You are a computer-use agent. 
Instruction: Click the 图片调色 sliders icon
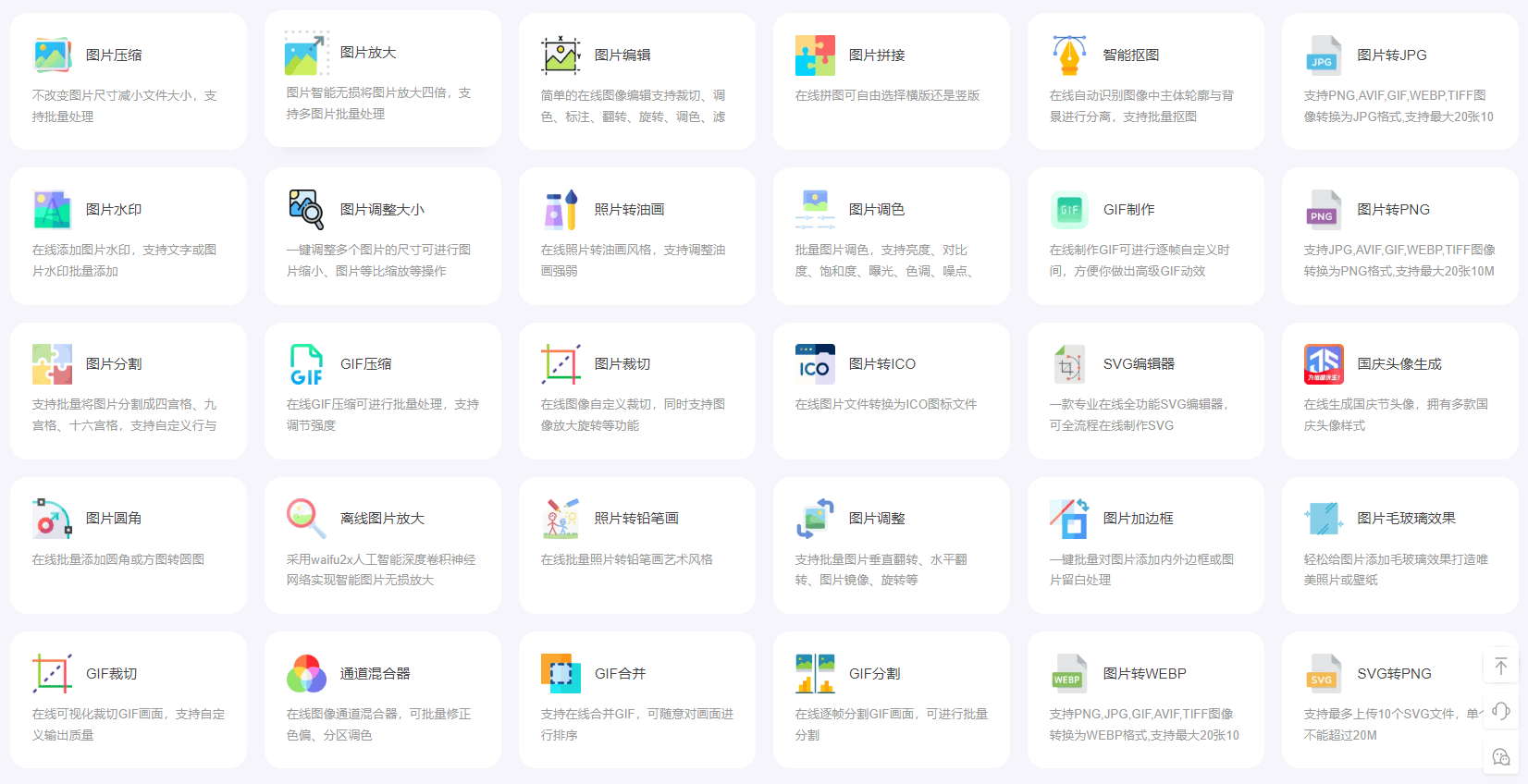816,210
